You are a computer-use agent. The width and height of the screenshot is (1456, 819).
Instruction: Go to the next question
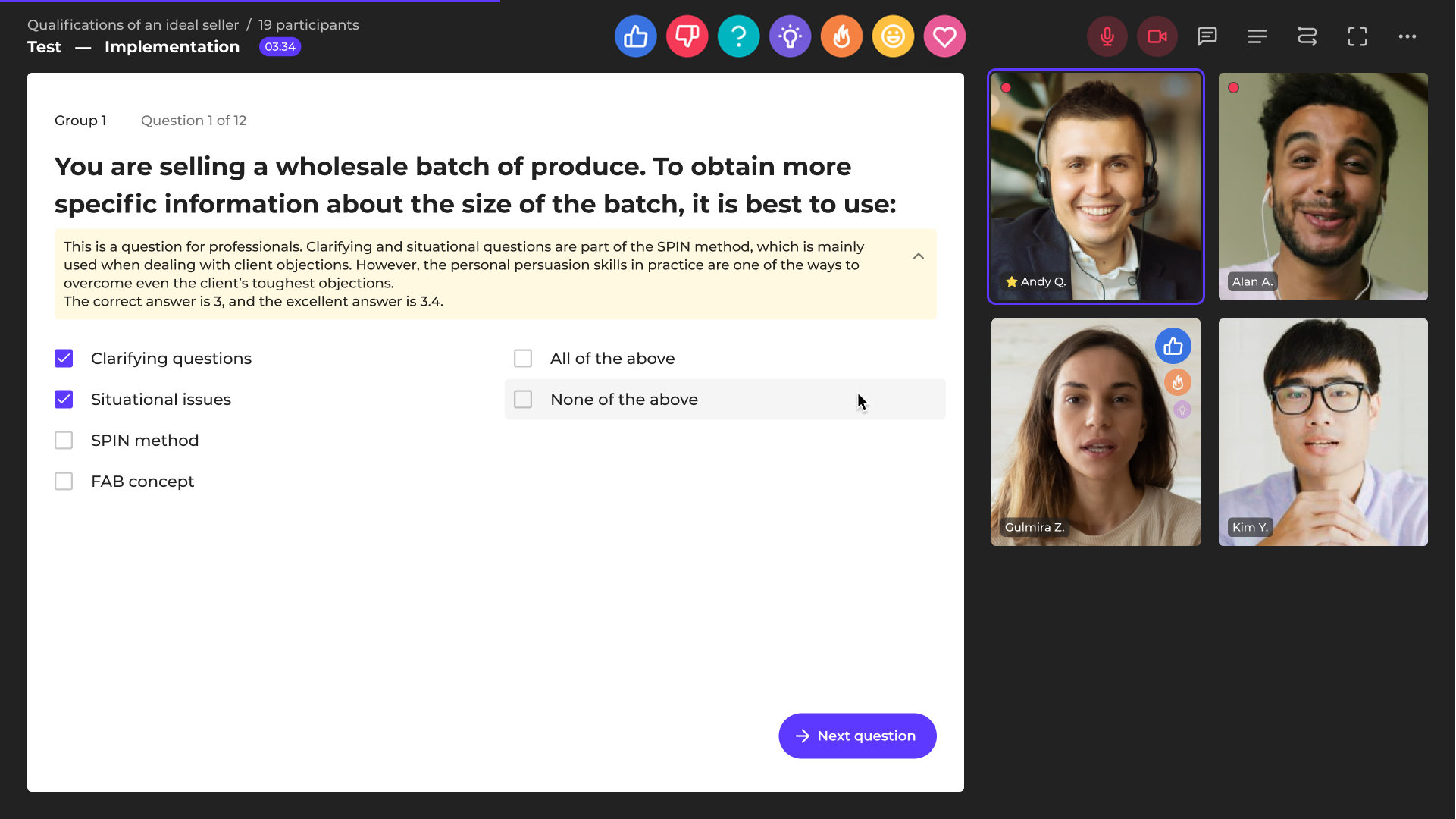click(857, 736)
